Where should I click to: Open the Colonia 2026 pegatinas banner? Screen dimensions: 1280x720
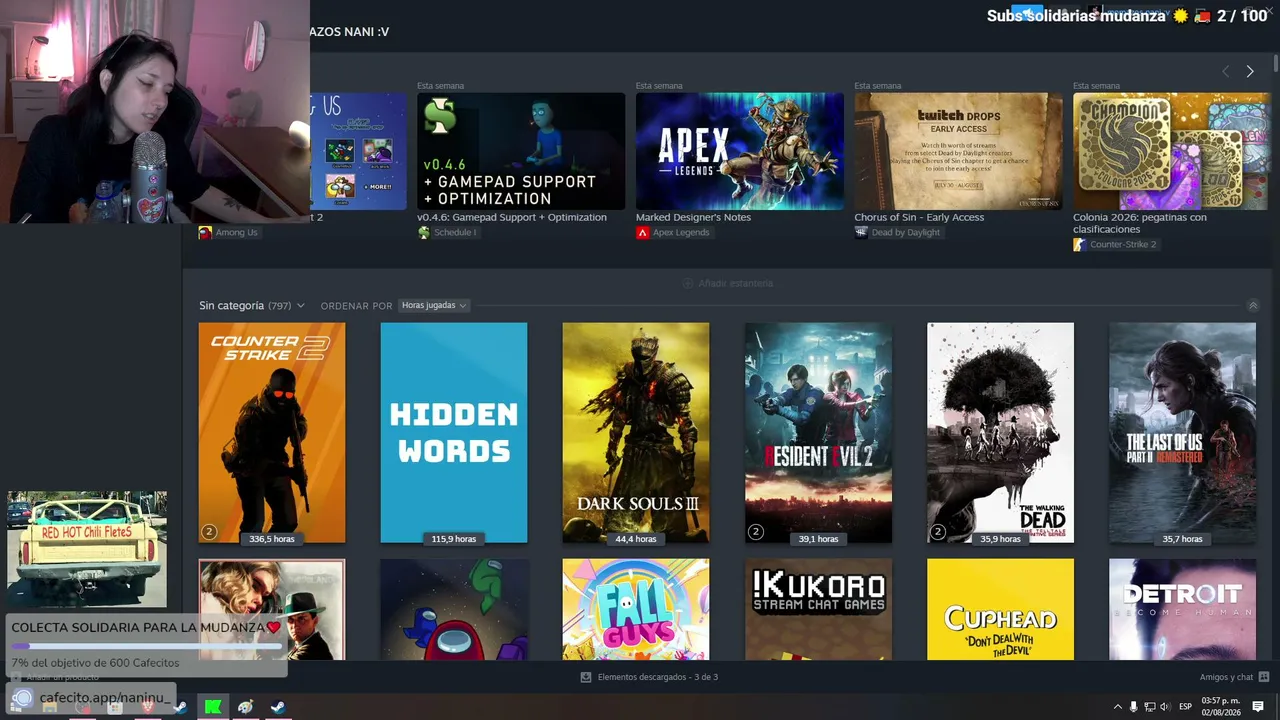click(1171, 151)
